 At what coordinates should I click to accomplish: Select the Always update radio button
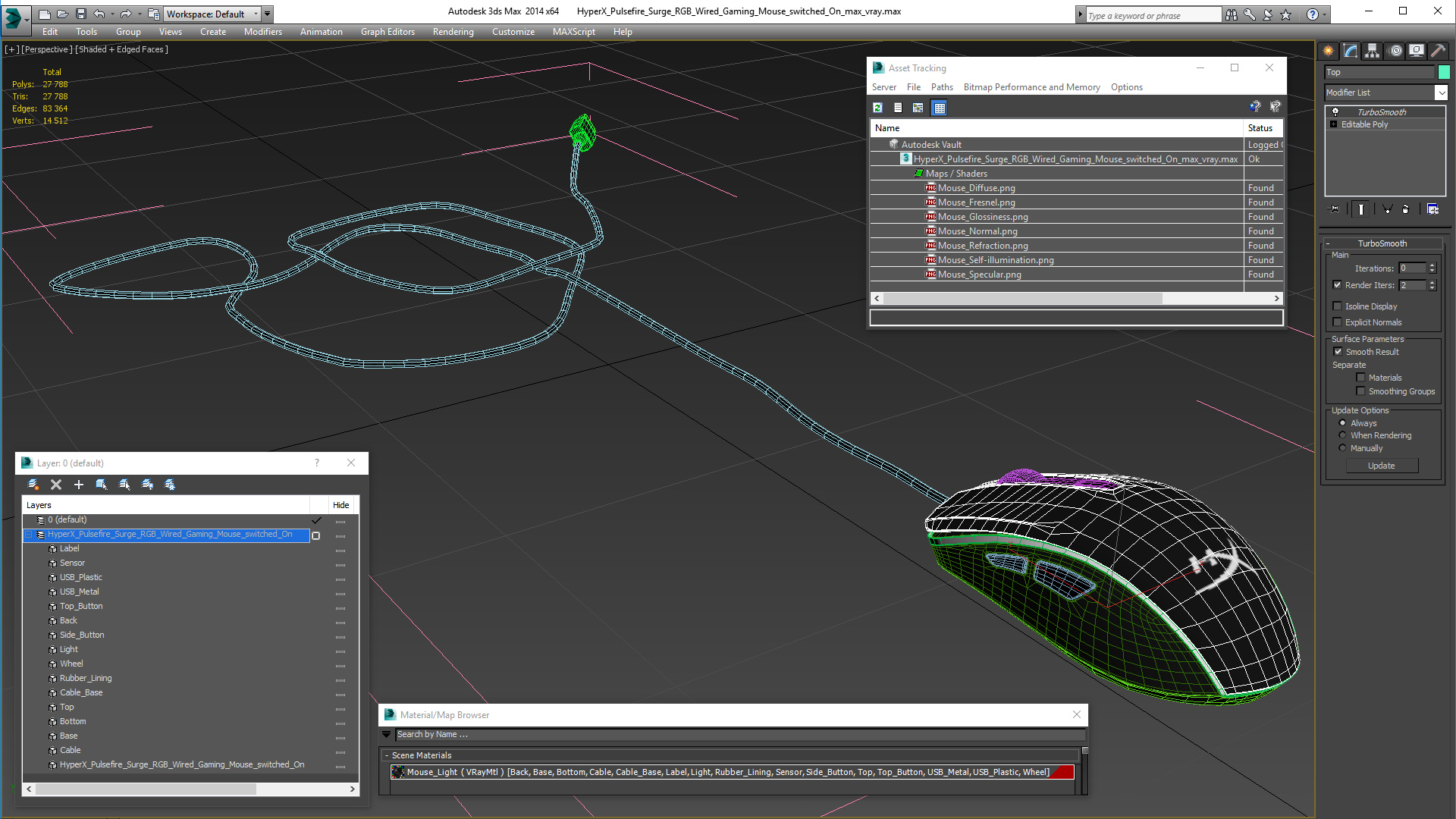pos(1343,423)
